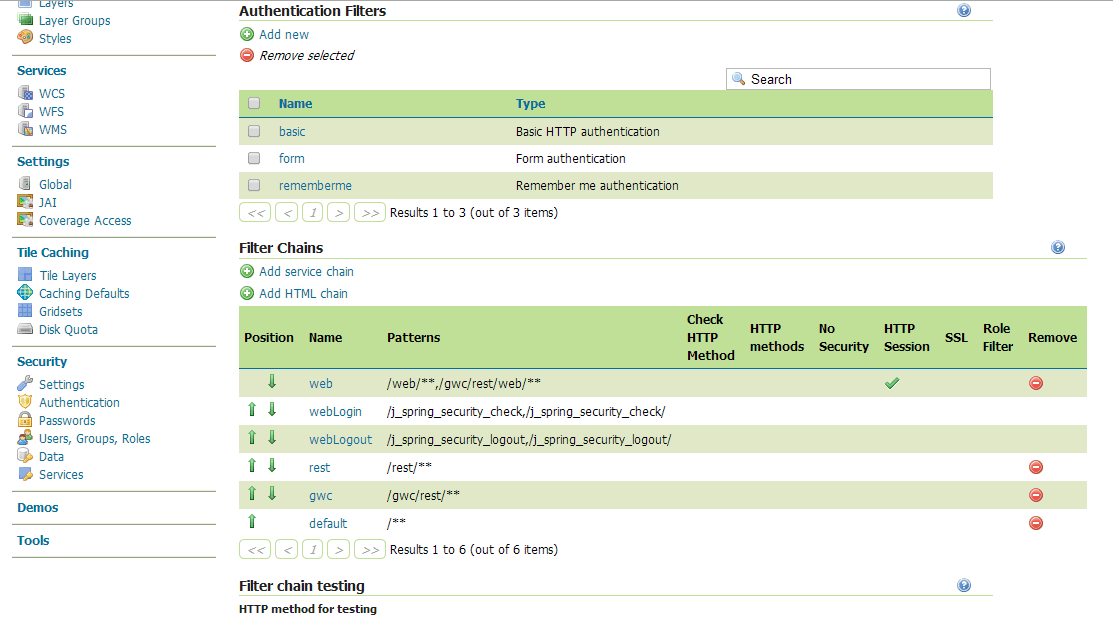Move rest chain down
The height and width of the screenshot is (617, 1113).
272,466
